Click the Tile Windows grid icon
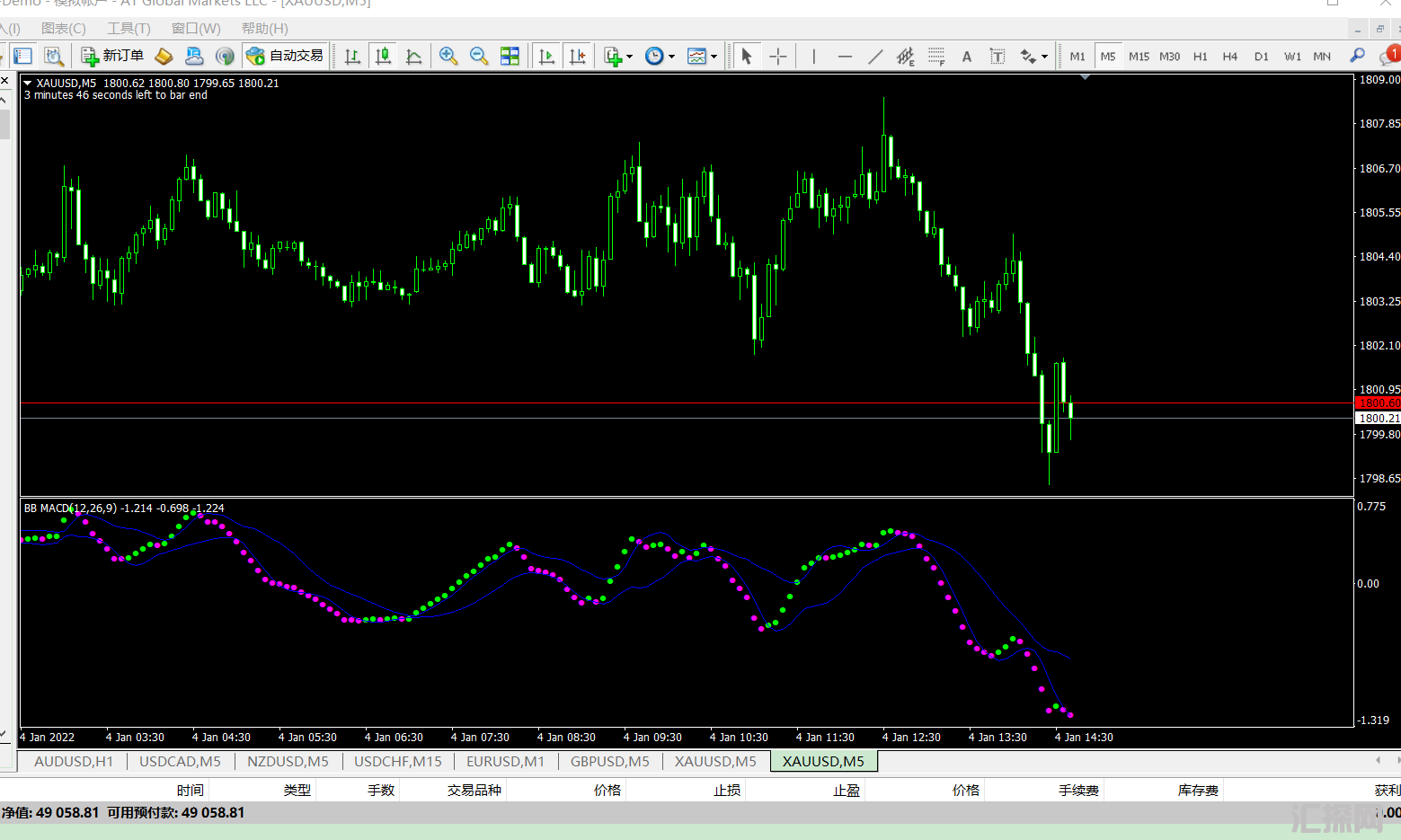Image resolution: width=1401 pixels, height=840 pixels. coord(510,57)
